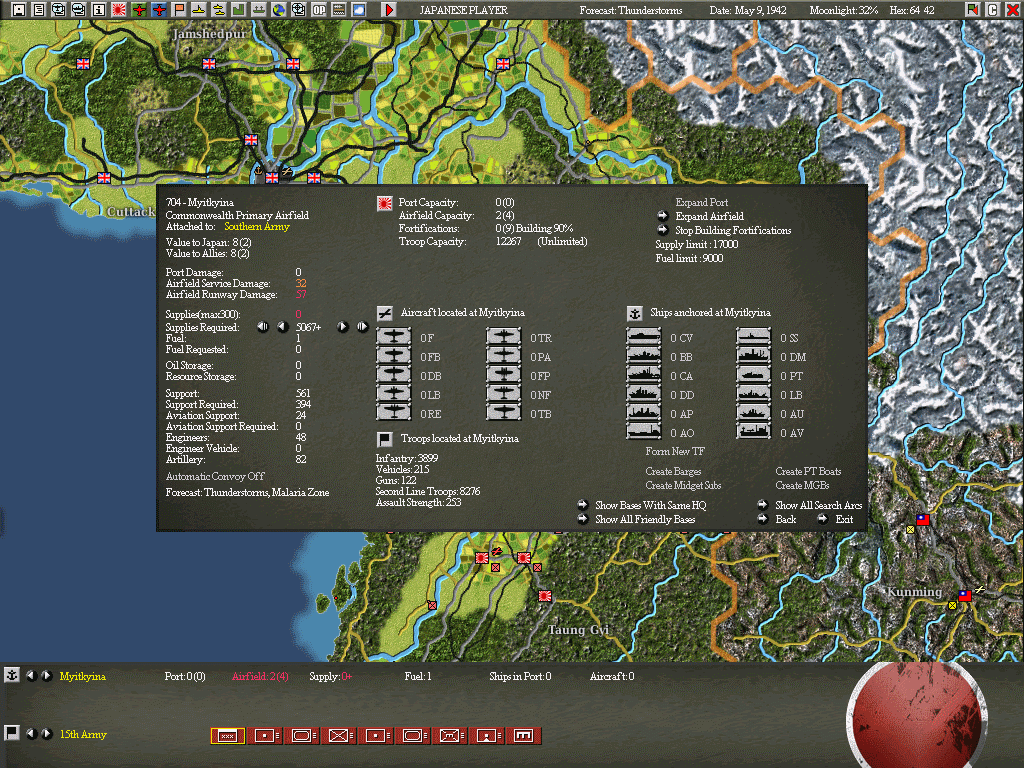
Task: Go to previous base before Myitkyina
Action: (31, 675)
